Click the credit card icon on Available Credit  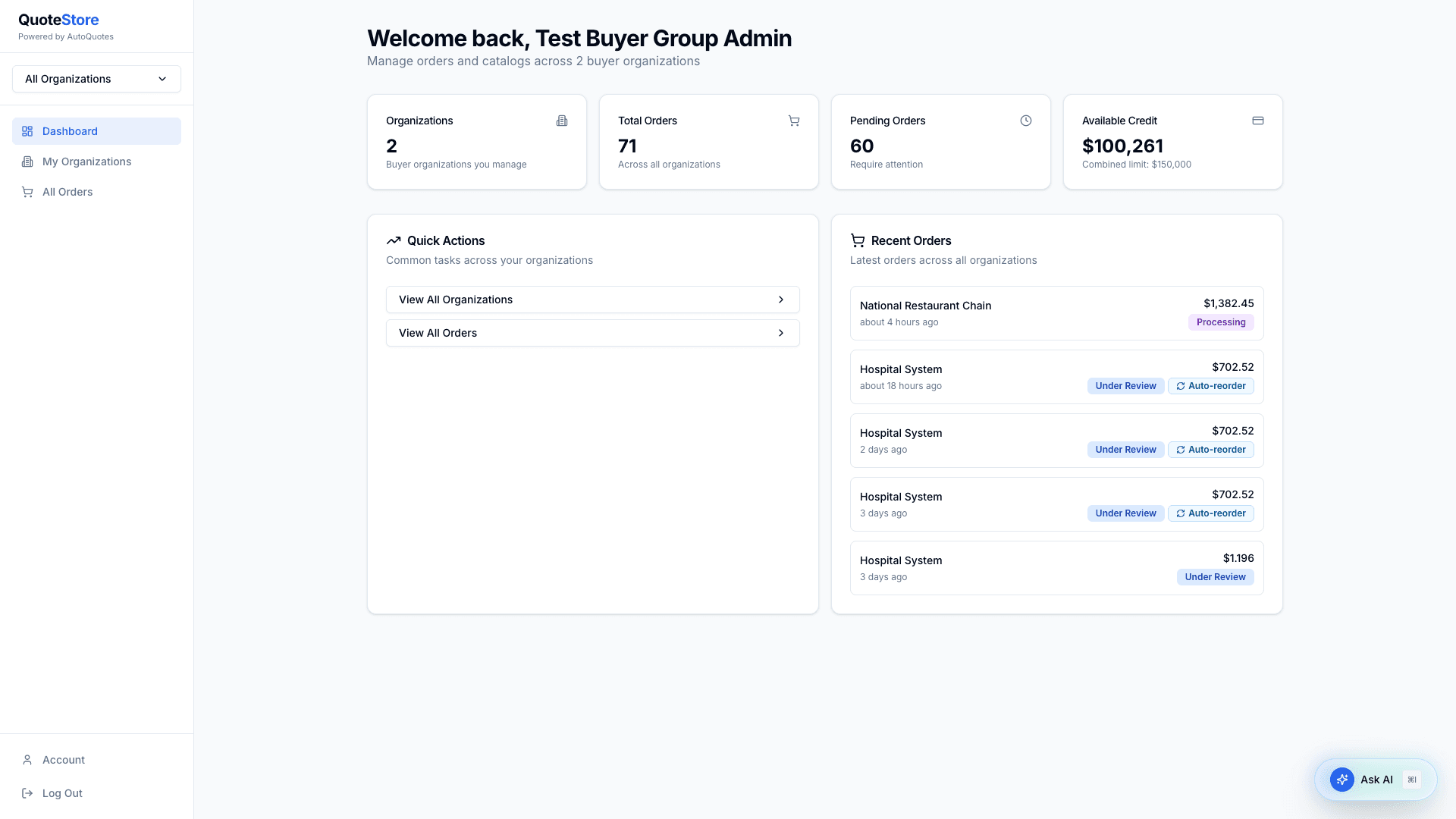point(1258,121)
